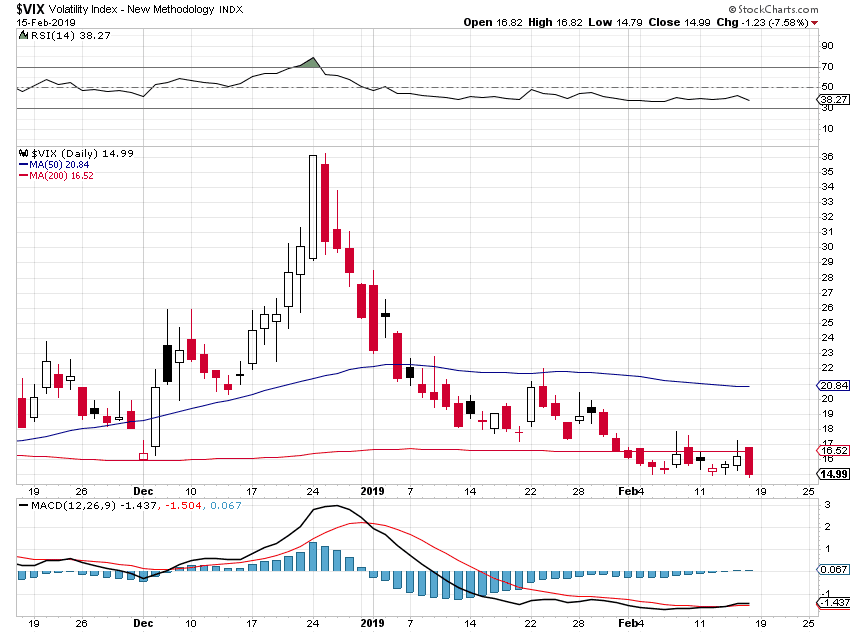The image size is (850, 633).
Task: Click the RSI(14) 38.27 legend label
Action: pos(70,35)
